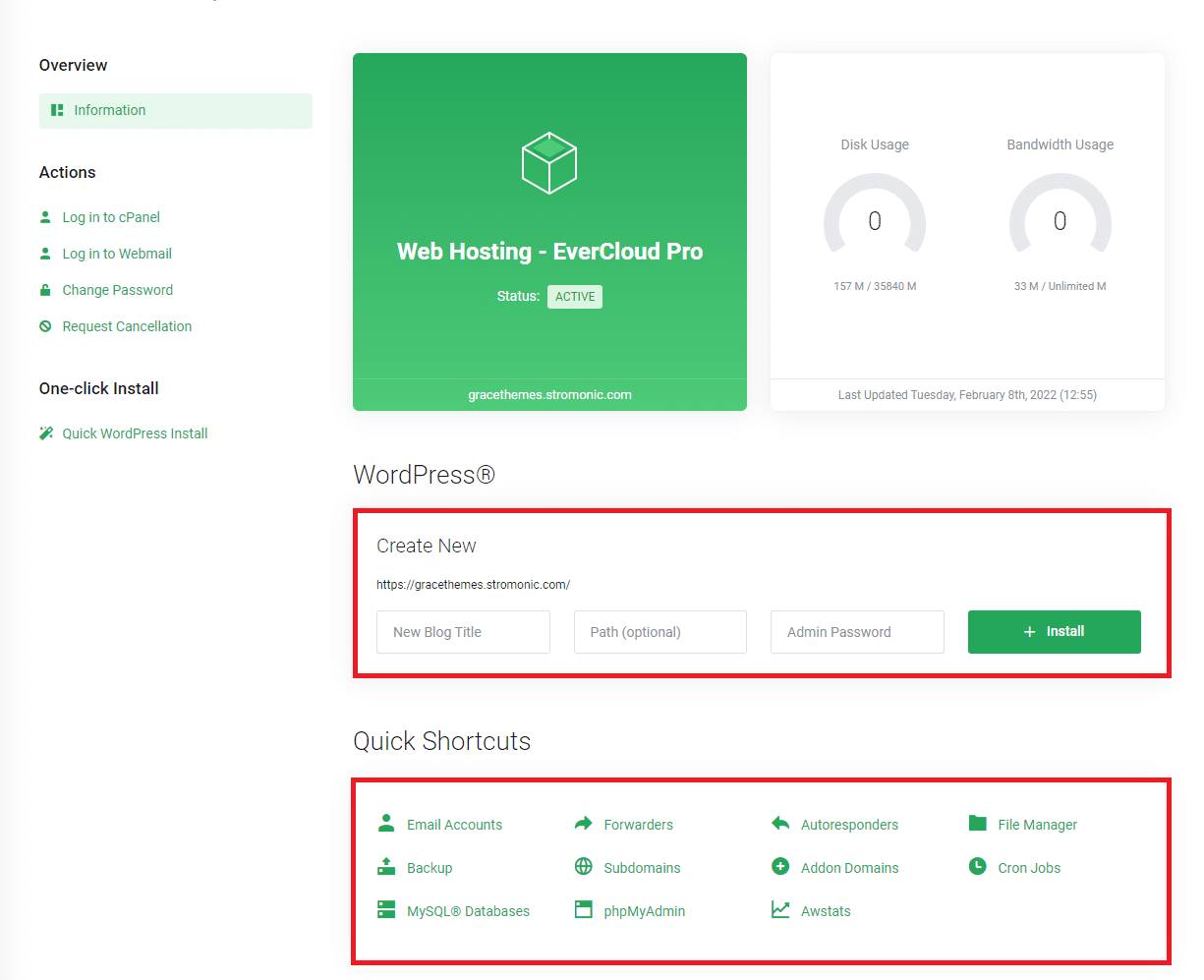This screenshot has height=980, width=1204.
Task: Open Subdomains shortcut link
Action: coord(643,868)
